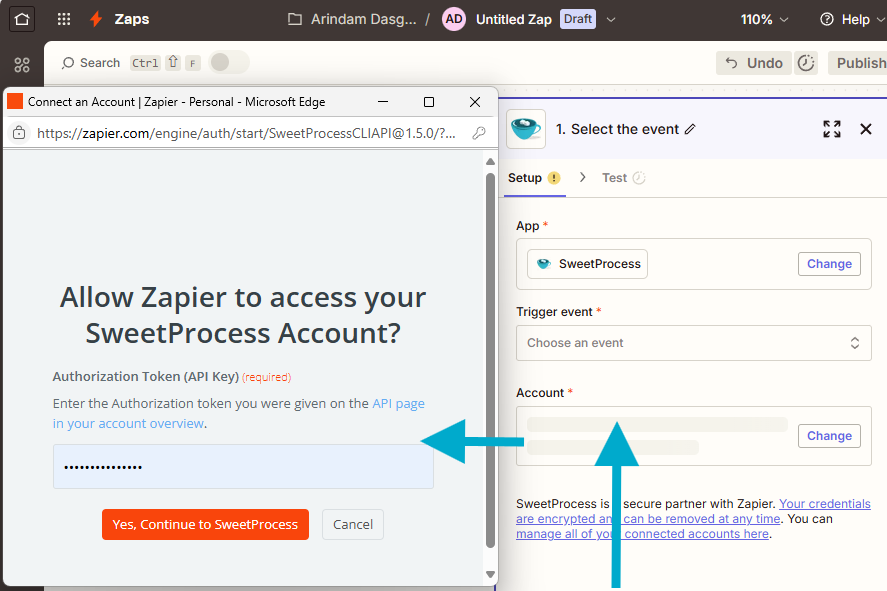Viewport: 887px width, 591px height.
Task: Expand the step panel to fullscreen
Action: [831, 129]
